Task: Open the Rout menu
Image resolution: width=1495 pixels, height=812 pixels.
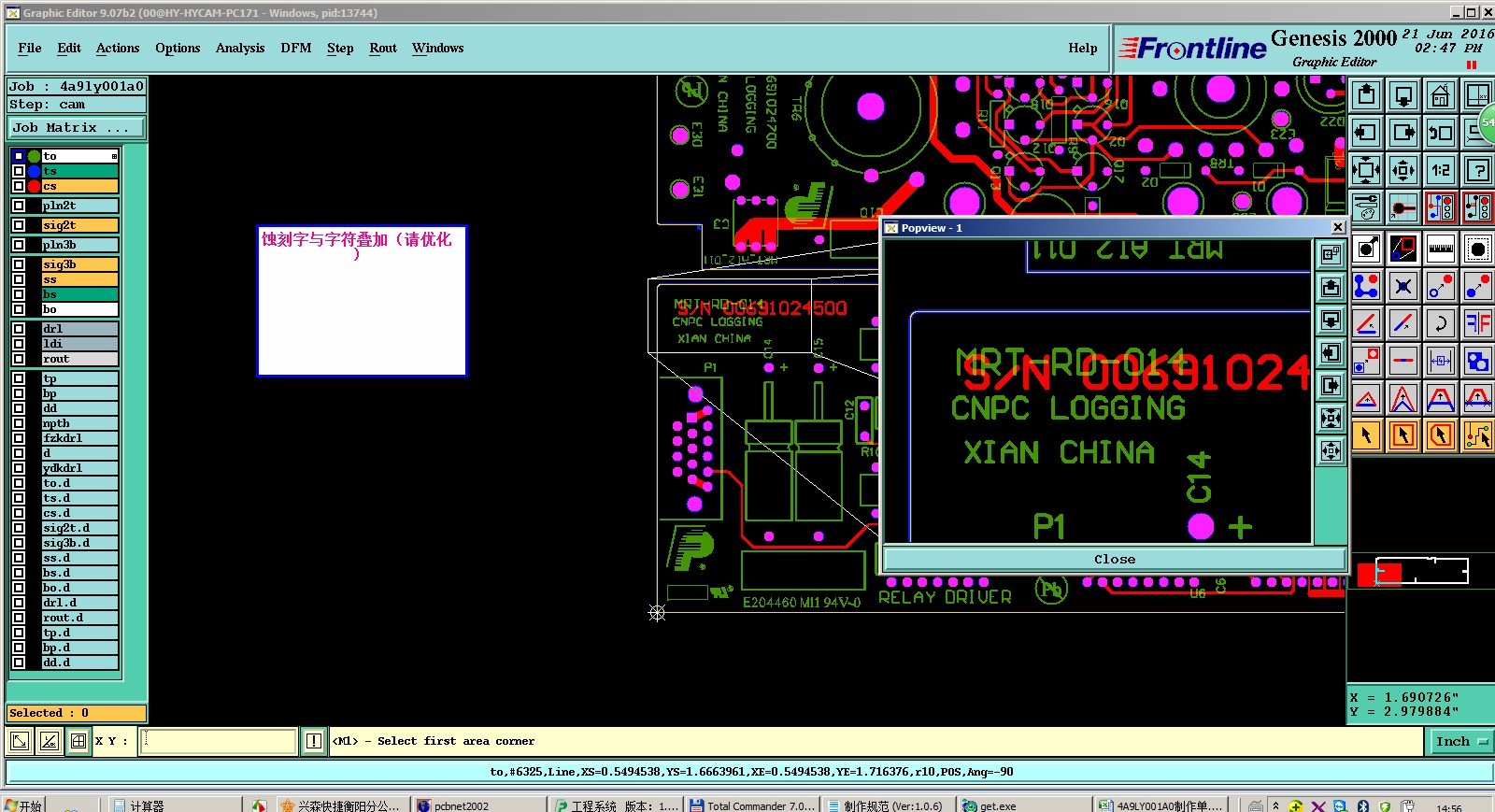Action: pos(383,49)
